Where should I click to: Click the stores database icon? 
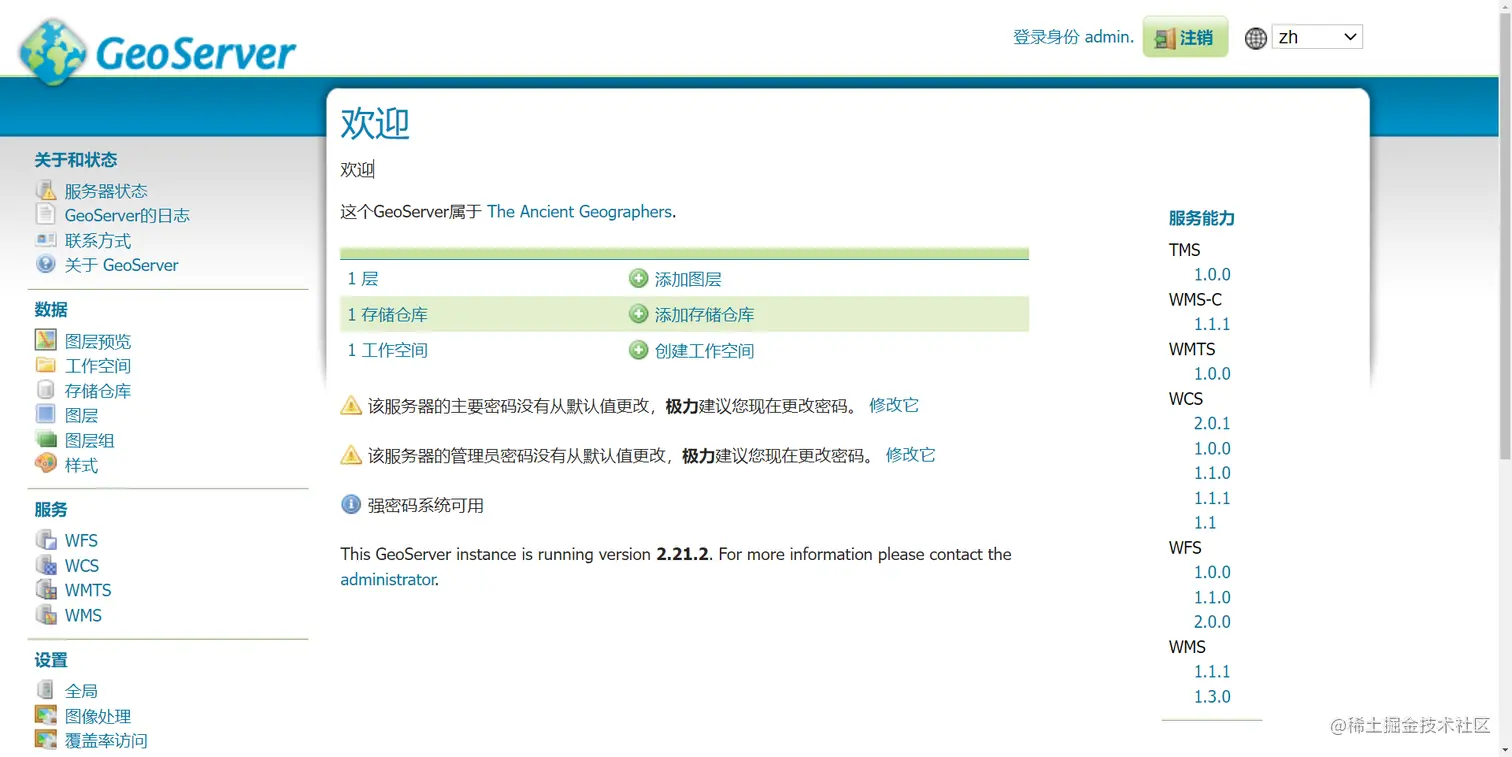[x=46, y=390]
